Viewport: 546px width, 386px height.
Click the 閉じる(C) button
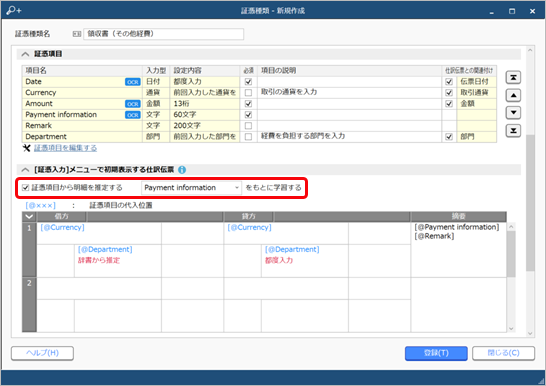pos(503,353)
